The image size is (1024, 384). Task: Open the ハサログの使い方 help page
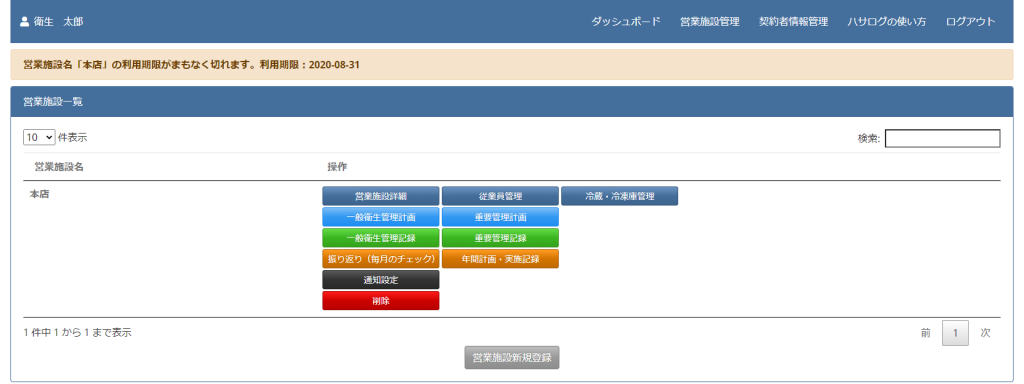pyautogui.click(x=887, y=22)
